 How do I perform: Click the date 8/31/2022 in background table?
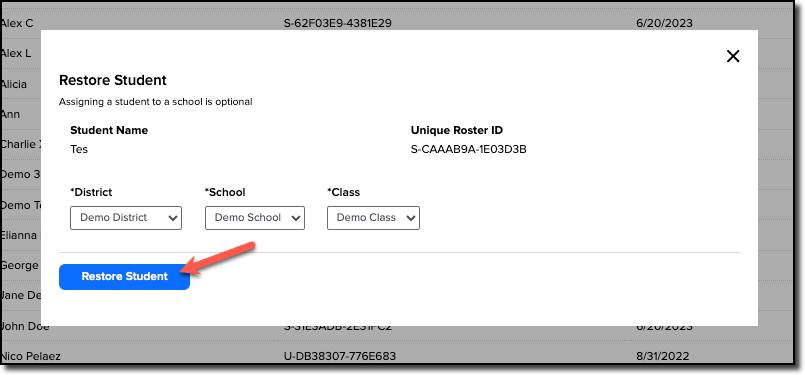[x=664, y=356]
